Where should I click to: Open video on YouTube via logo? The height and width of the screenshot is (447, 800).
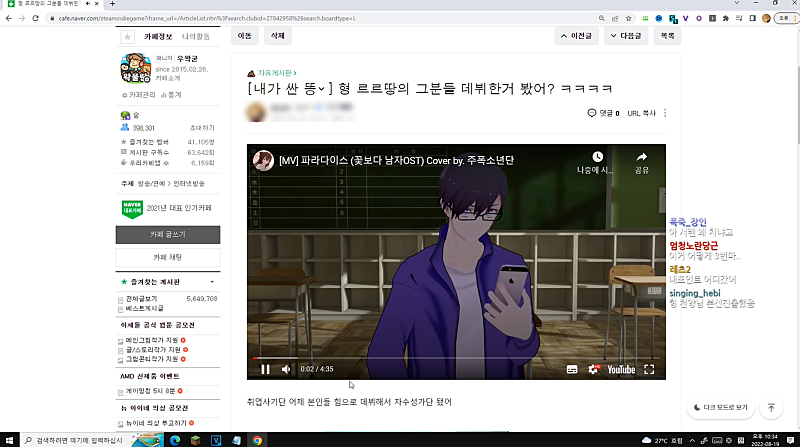(621, 369)
